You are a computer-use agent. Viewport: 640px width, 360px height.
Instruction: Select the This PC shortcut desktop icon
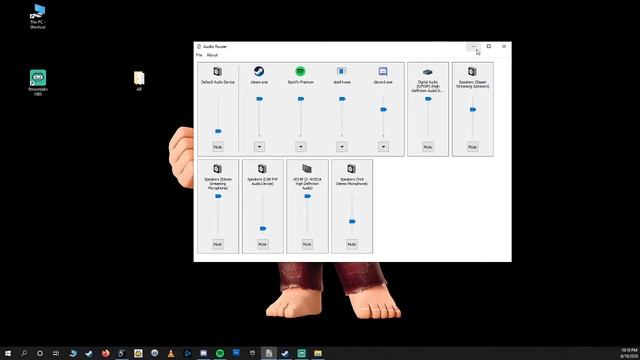click(x=38, y=16)
